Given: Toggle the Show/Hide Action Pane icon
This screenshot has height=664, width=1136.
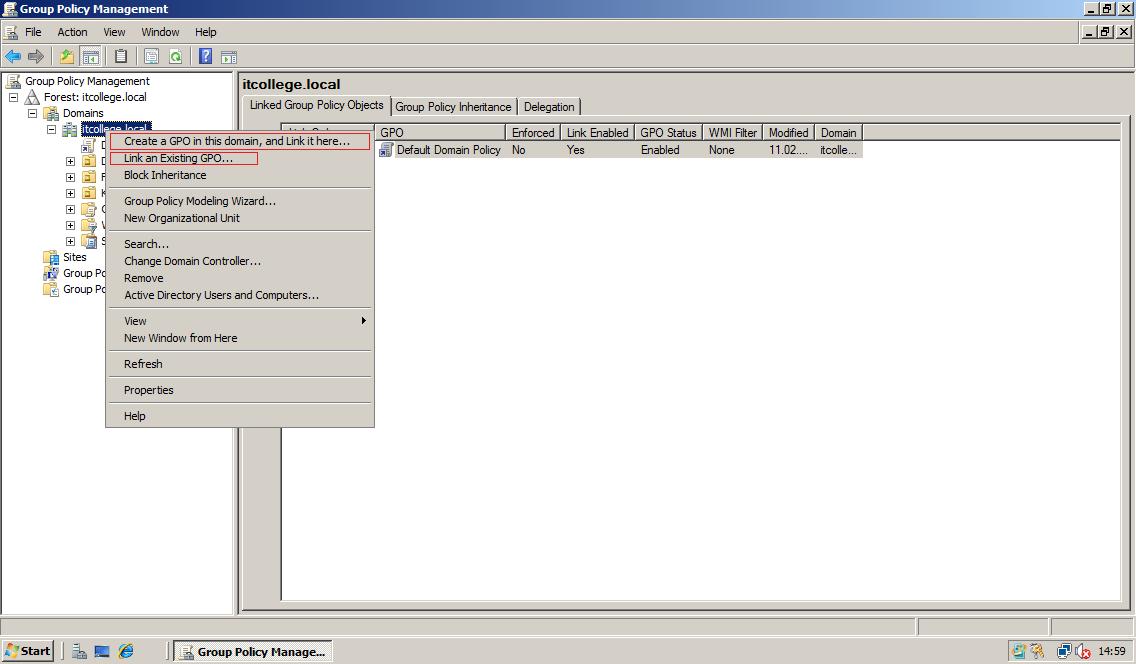Looking at the screenshot, I should pos(229,56).
